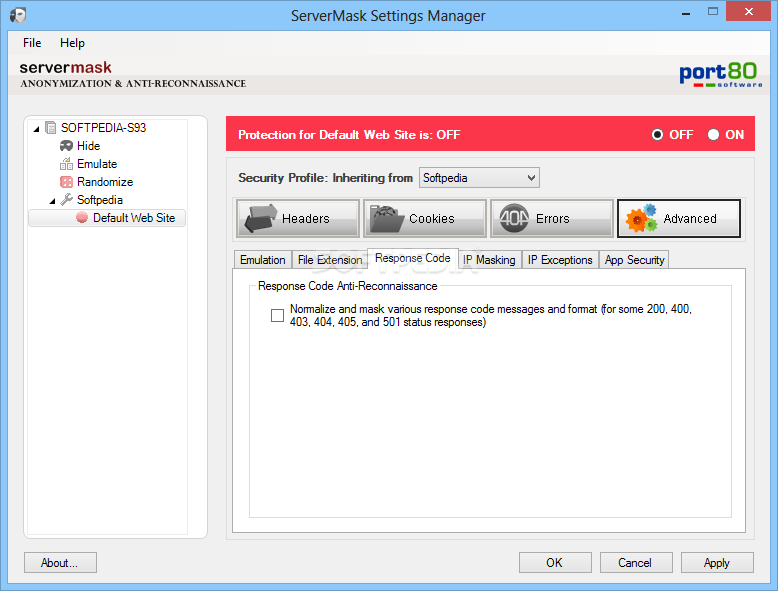
Task: Click the ServerMask app icon in title bar
Action: coord(18,15)
